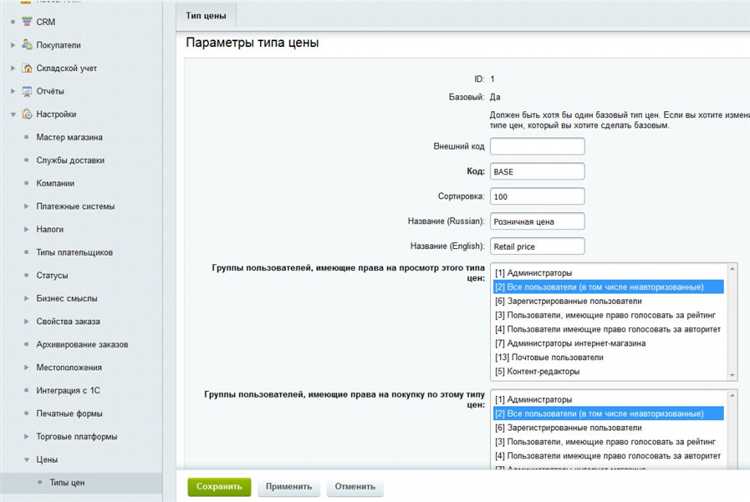Select [2] Все пользователи in view-rights list
750x502 pixels.
coord(608,287)
